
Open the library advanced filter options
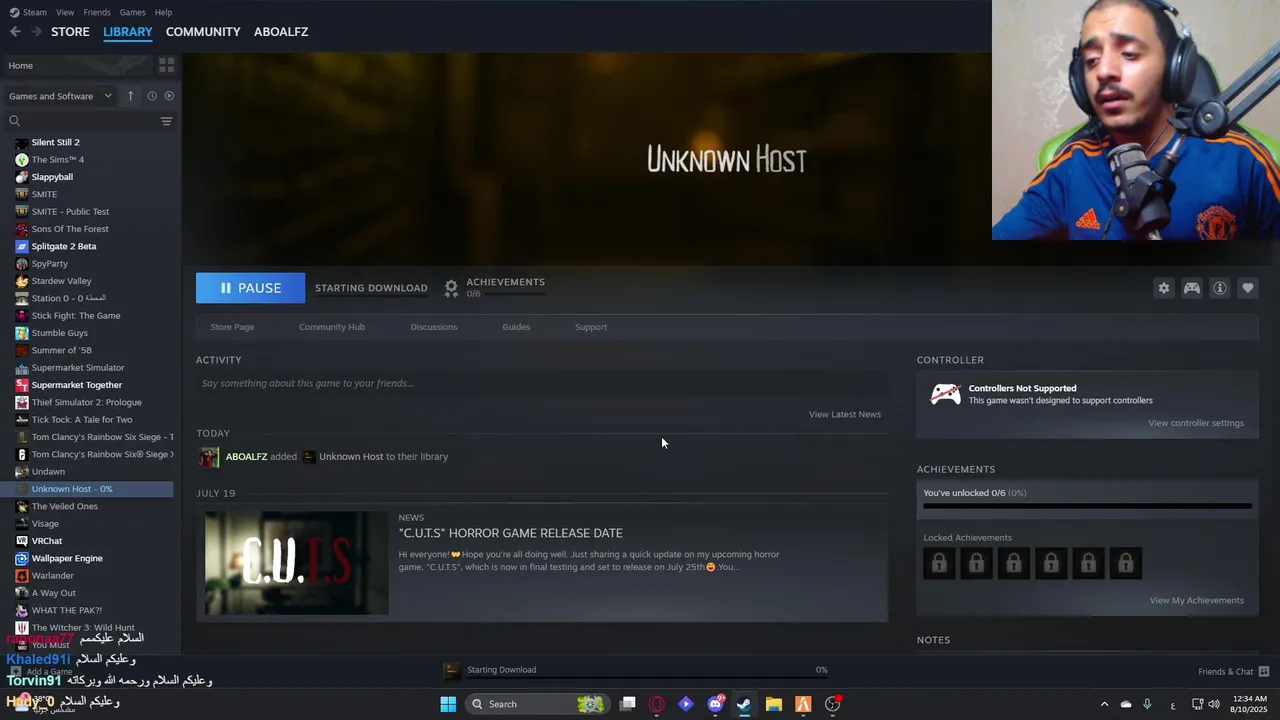point(166,121)
